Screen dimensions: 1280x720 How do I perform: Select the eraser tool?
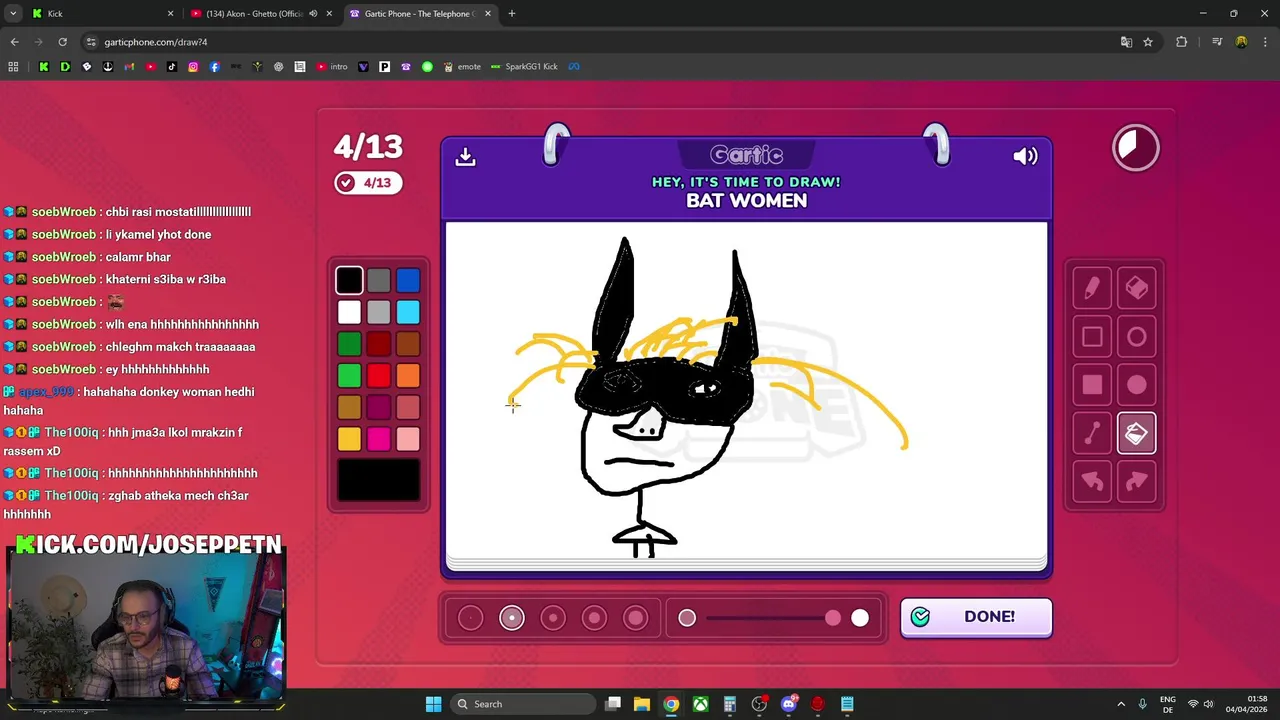(1137, 288)
